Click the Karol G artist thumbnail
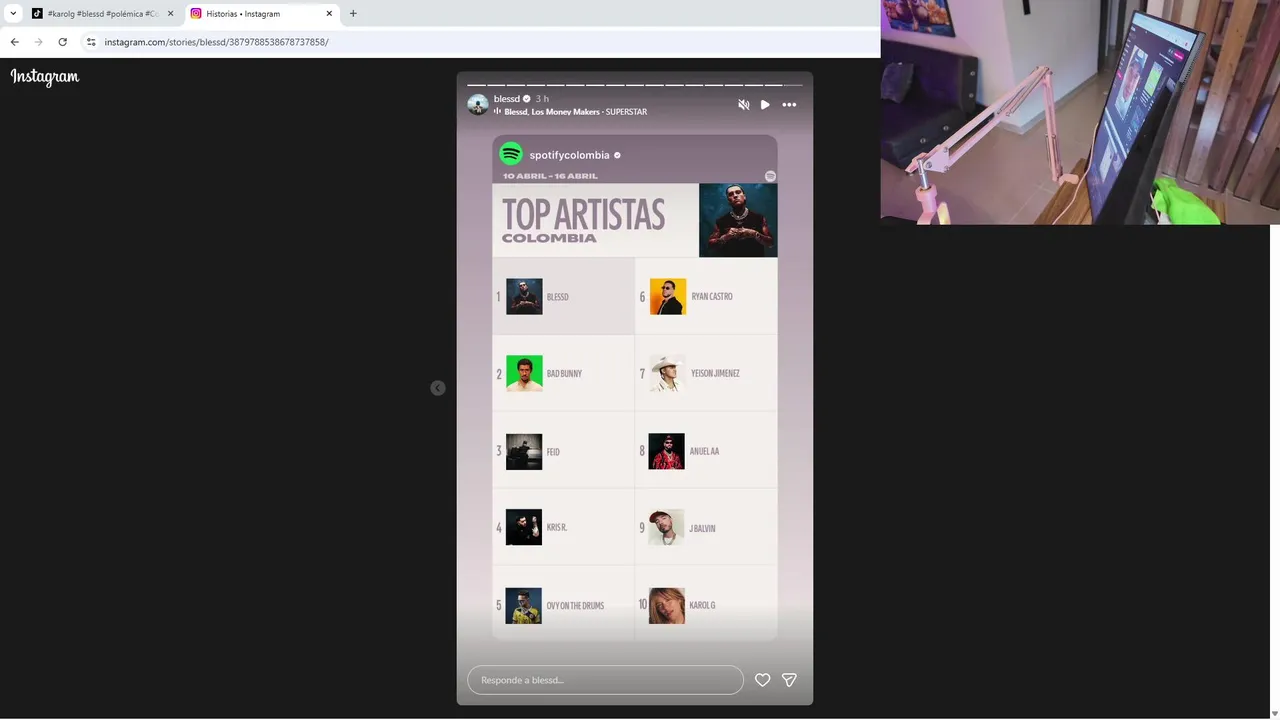 pos(667,605)
